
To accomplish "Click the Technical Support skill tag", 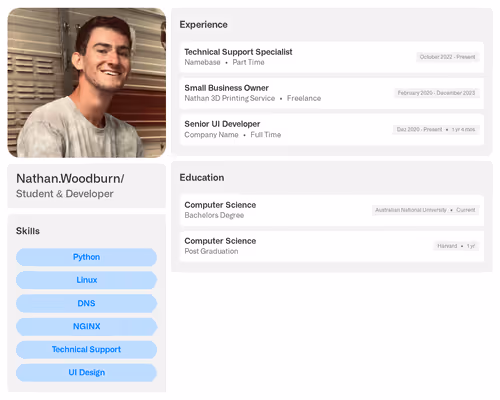I will (x=86, y=349).
